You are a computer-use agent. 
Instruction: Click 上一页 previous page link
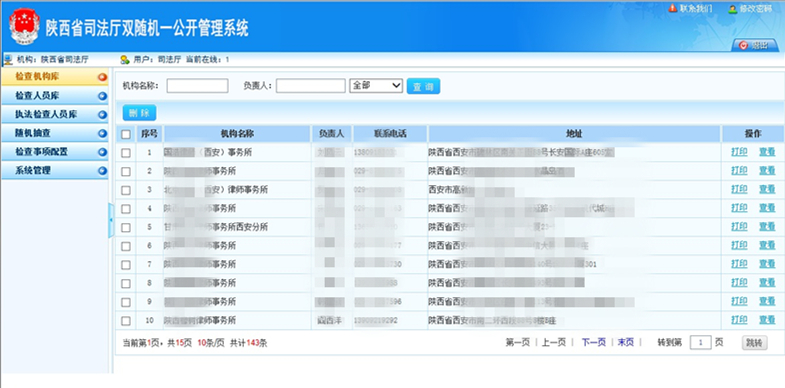[554, 342]
